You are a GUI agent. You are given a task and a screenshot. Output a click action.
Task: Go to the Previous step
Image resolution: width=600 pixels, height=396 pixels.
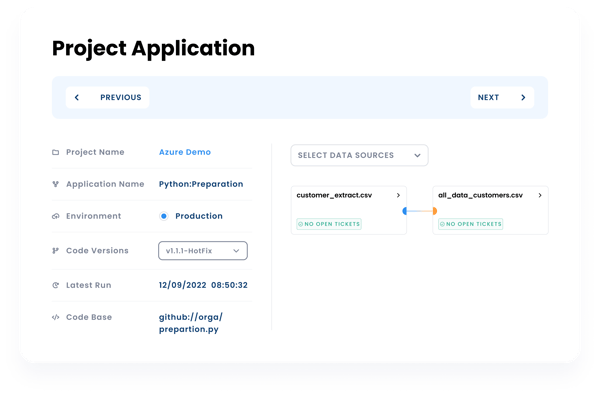[x=108, y=98]
